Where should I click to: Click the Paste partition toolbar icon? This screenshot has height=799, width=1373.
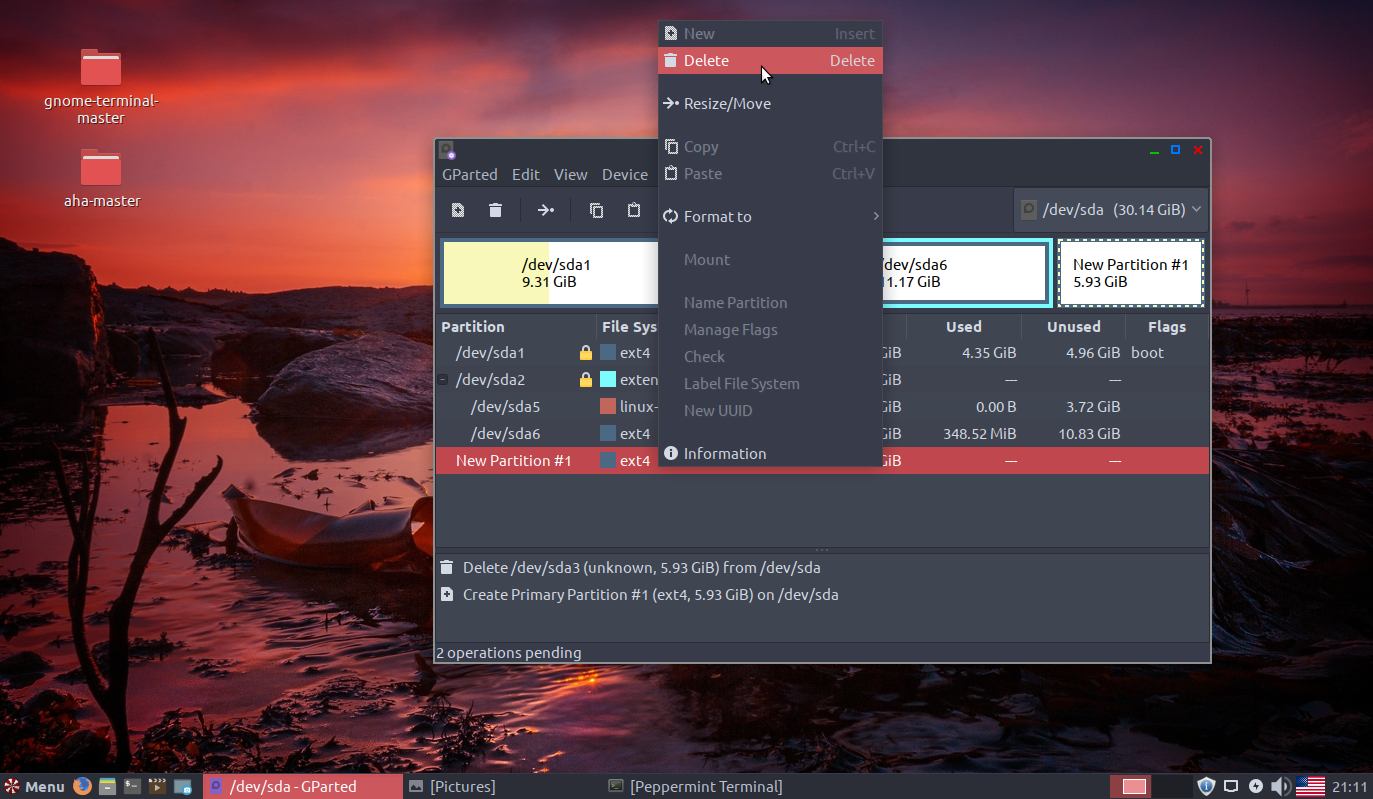[x=633, y=210]
